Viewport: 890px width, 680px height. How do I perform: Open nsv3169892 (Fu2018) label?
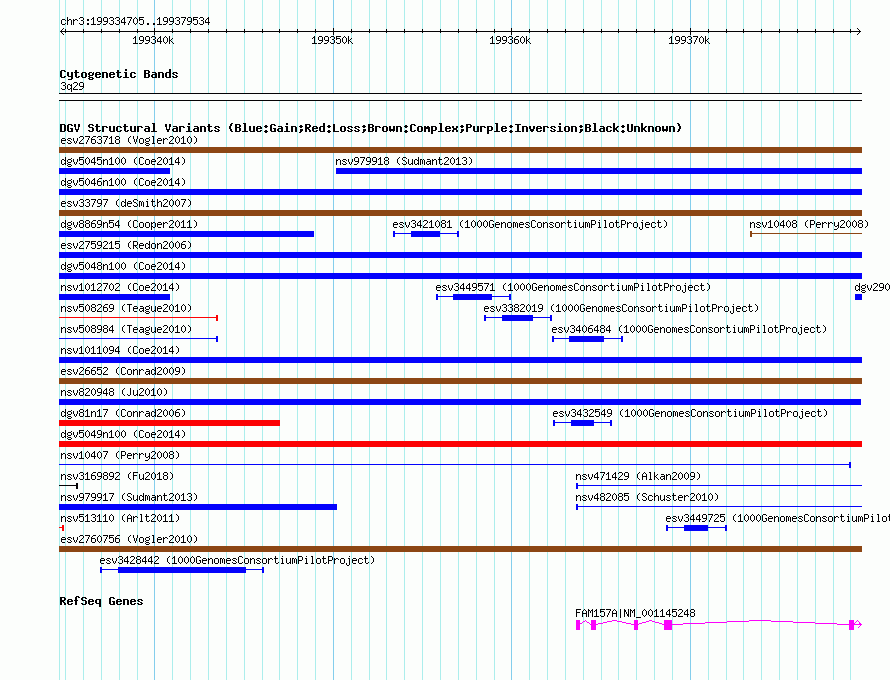[117, 476]
